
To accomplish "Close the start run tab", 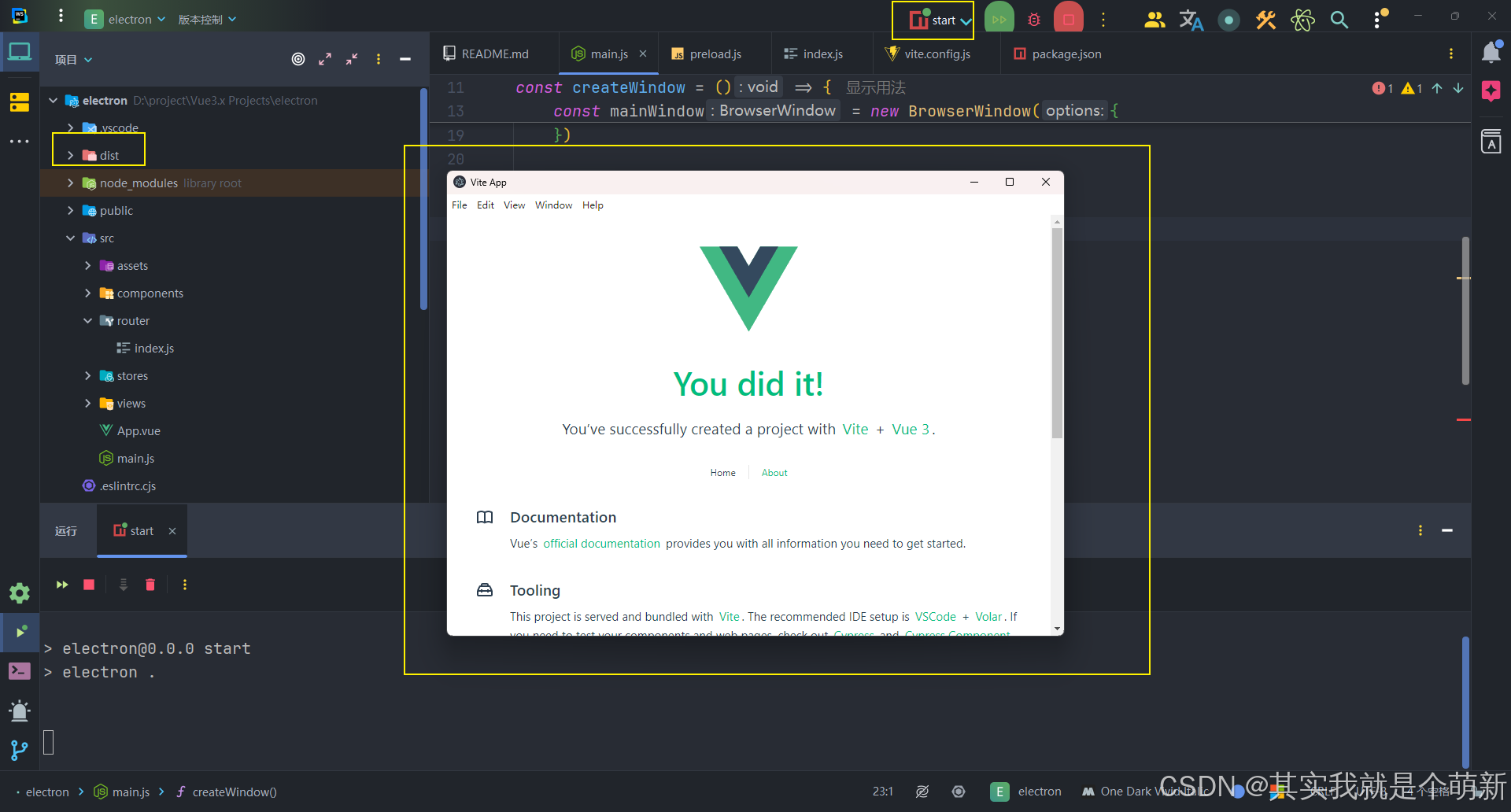I will [x=172, y=531].
